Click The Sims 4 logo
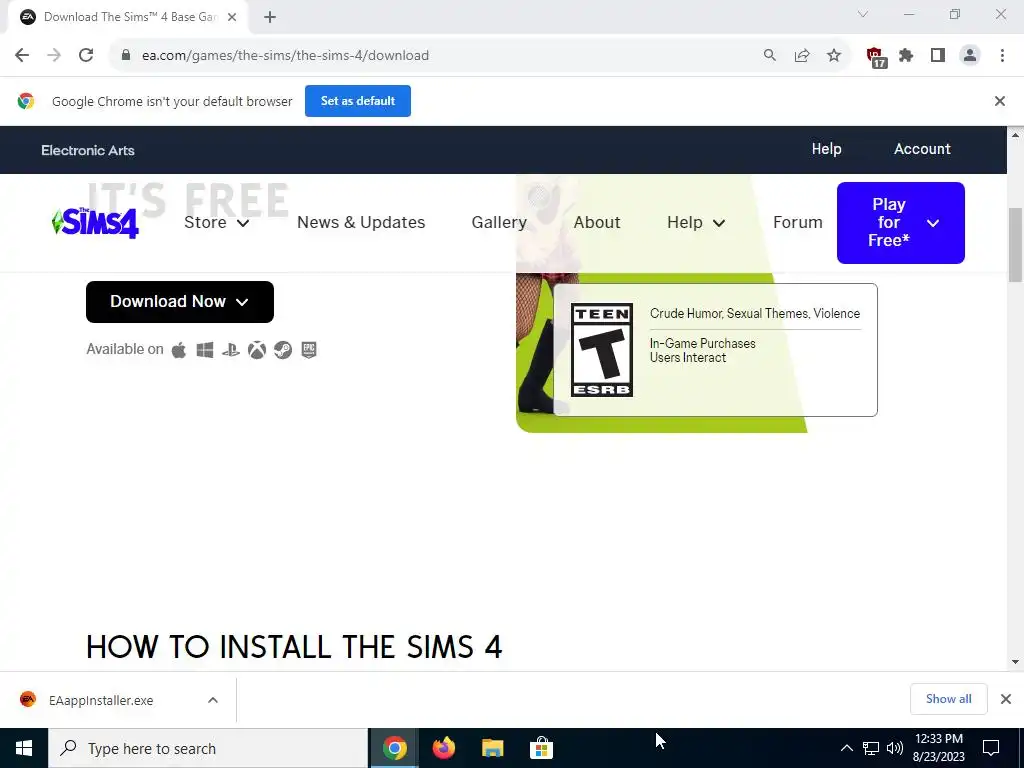The height and width of the screenshot is (768, 1024). click(95, 223)
